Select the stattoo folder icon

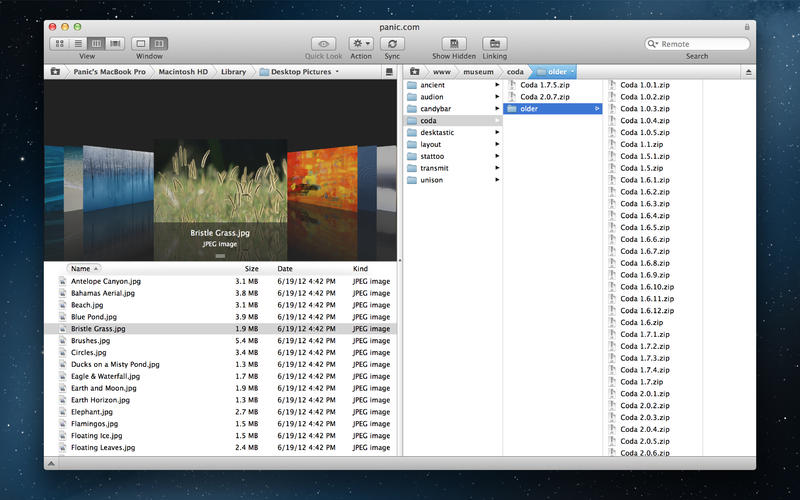[x=412, y=156]
